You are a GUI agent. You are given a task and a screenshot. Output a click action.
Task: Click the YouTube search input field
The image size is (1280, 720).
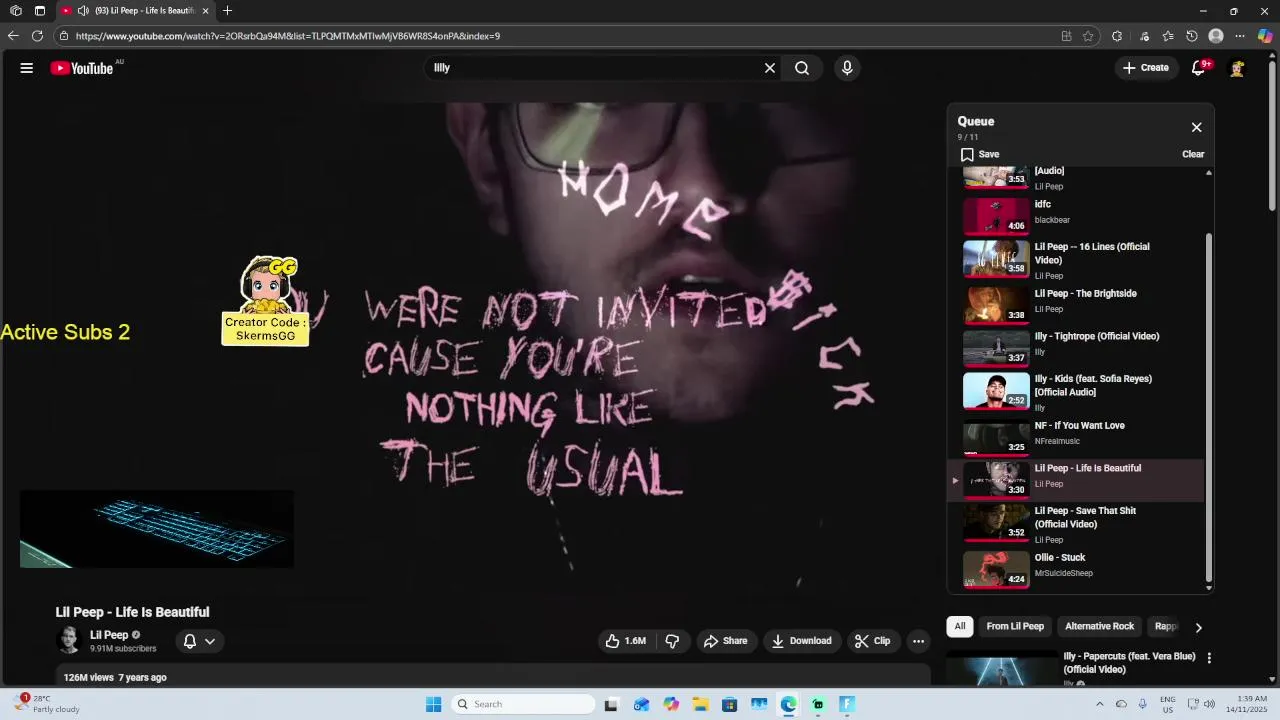[595, 68]
